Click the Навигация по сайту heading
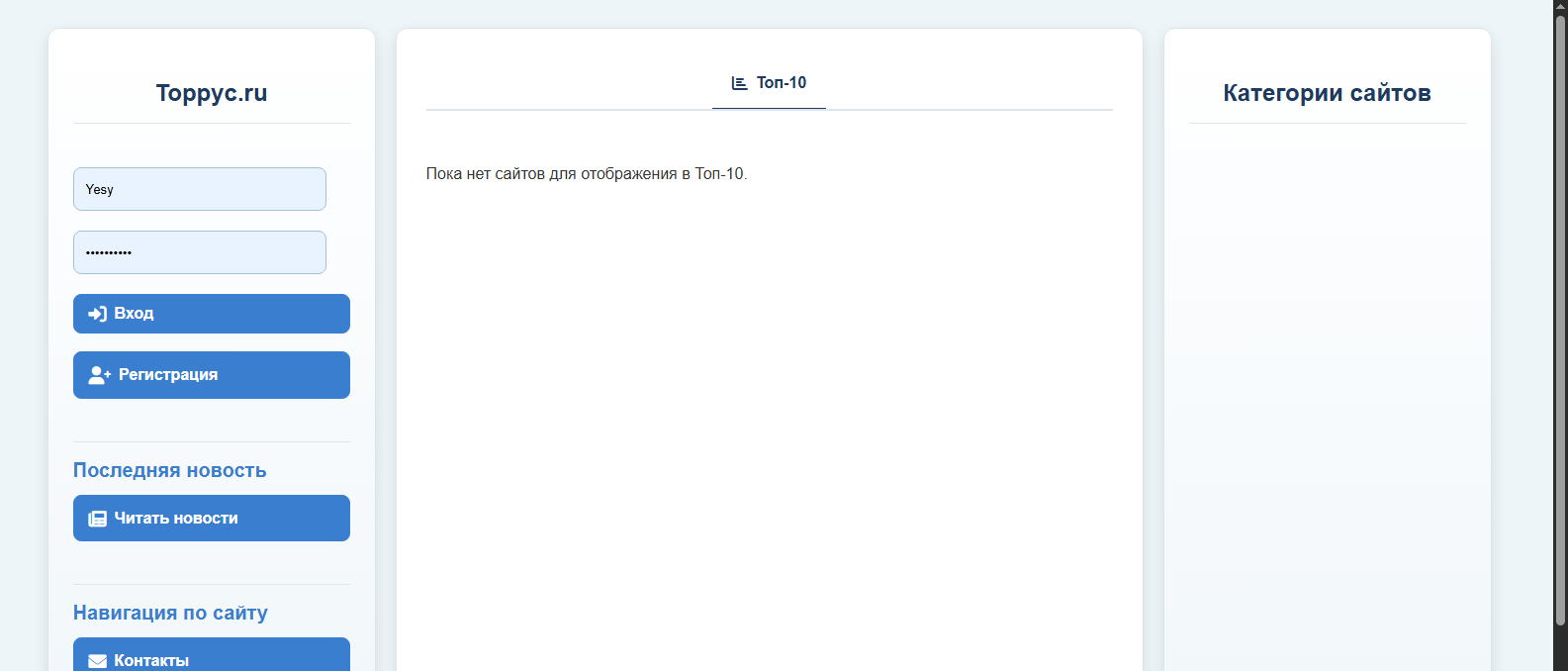This screenshot has width=1568, height=671. [x=170, y=613]
